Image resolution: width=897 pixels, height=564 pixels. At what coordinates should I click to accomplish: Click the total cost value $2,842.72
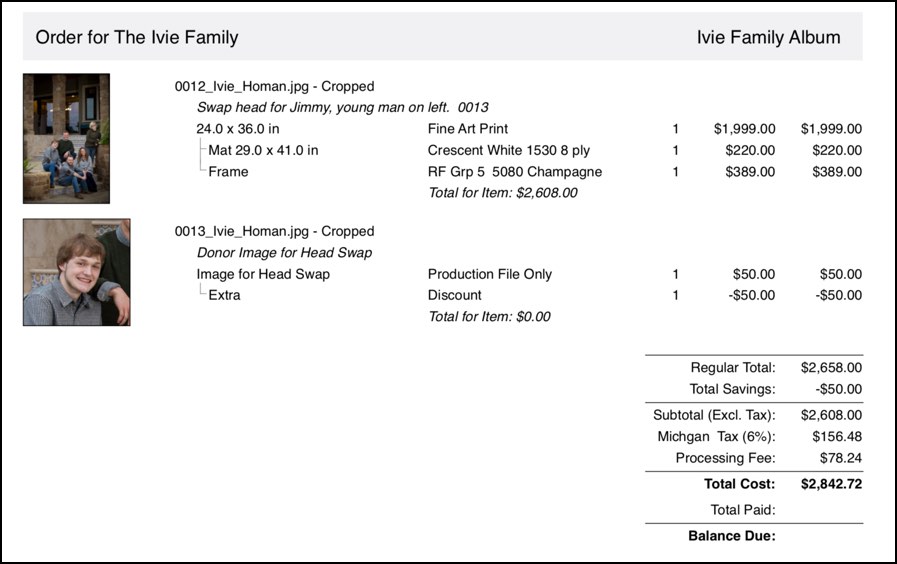tap(831, 484)
